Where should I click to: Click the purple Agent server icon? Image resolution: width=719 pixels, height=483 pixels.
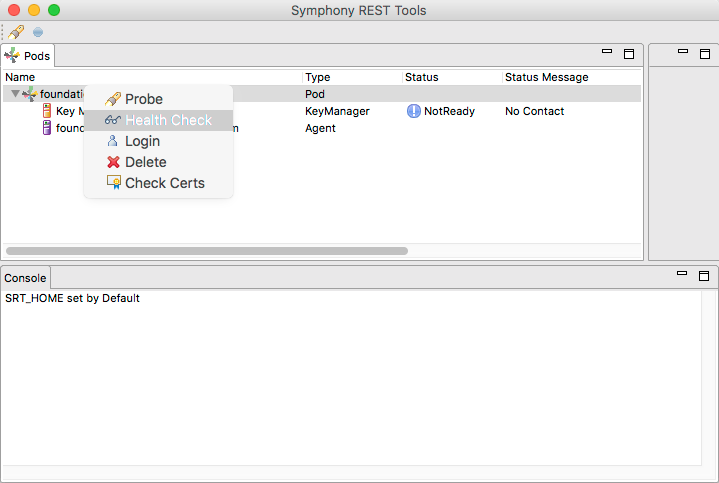47,128
